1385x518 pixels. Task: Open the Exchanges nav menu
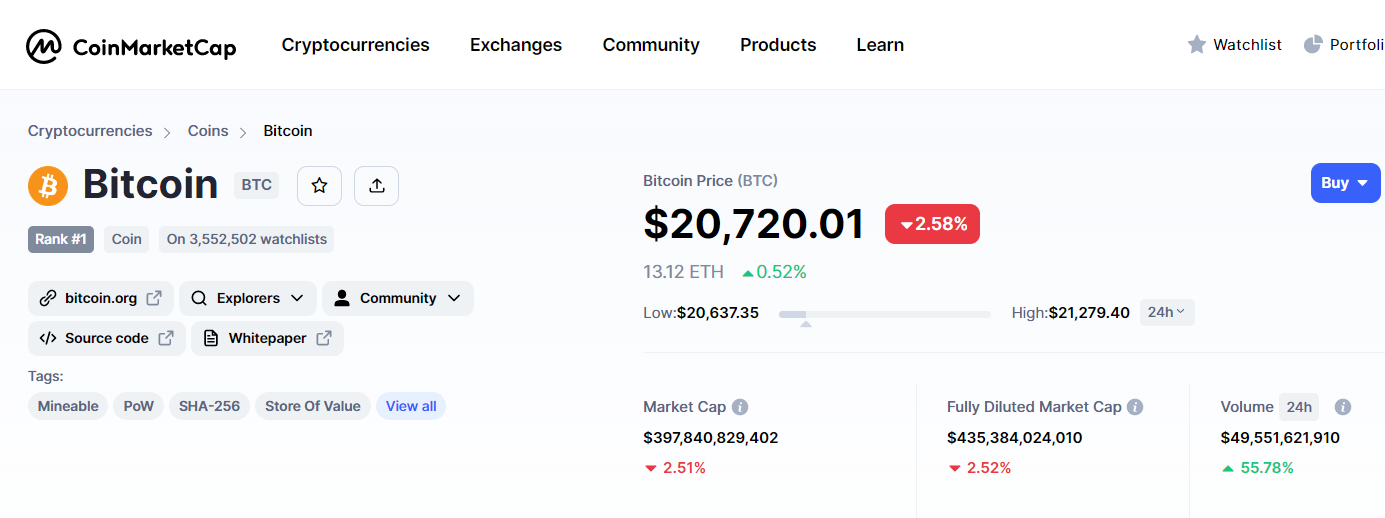click(x=516, y=45)
